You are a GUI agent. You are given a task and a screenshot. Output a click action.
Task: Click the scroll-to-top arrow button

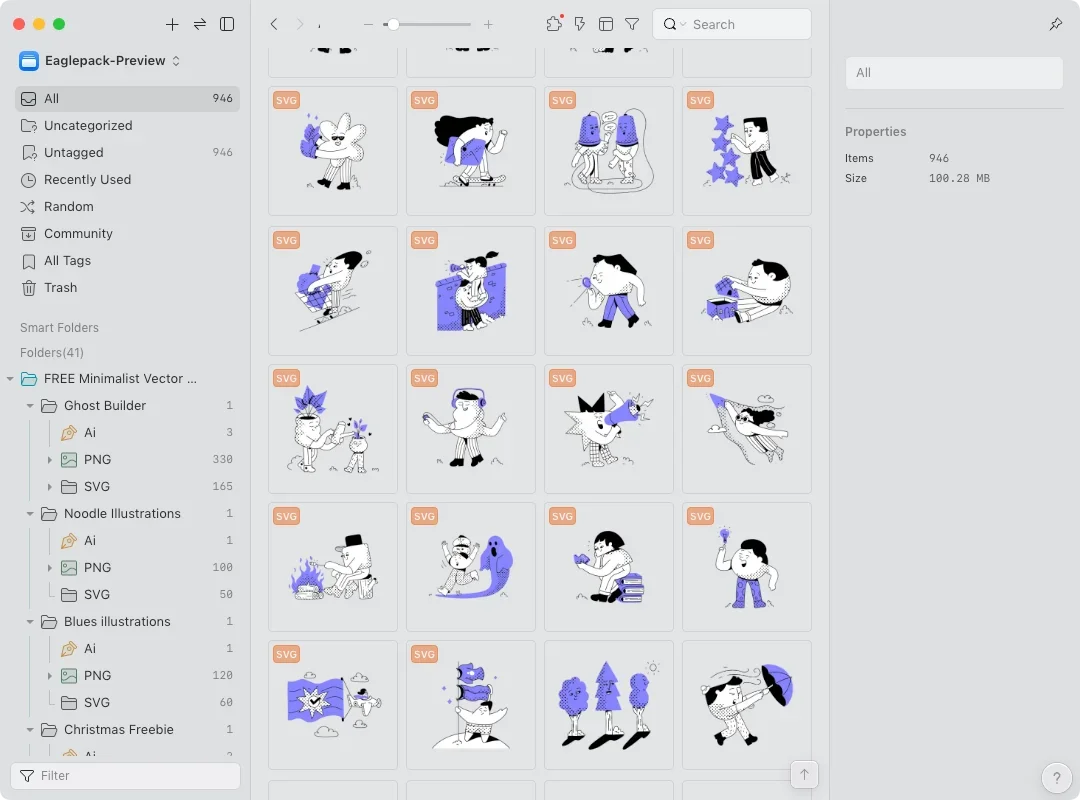pos(804,775)
